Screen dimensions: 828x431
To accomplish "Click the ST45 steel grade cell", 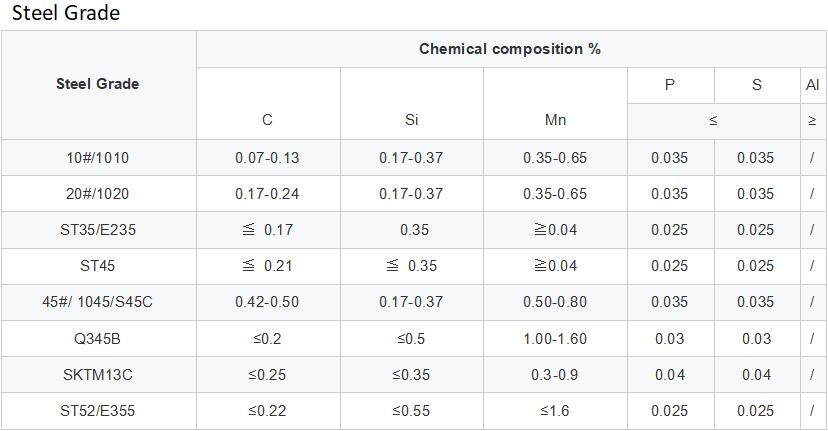I will click(x=98, y=266).
